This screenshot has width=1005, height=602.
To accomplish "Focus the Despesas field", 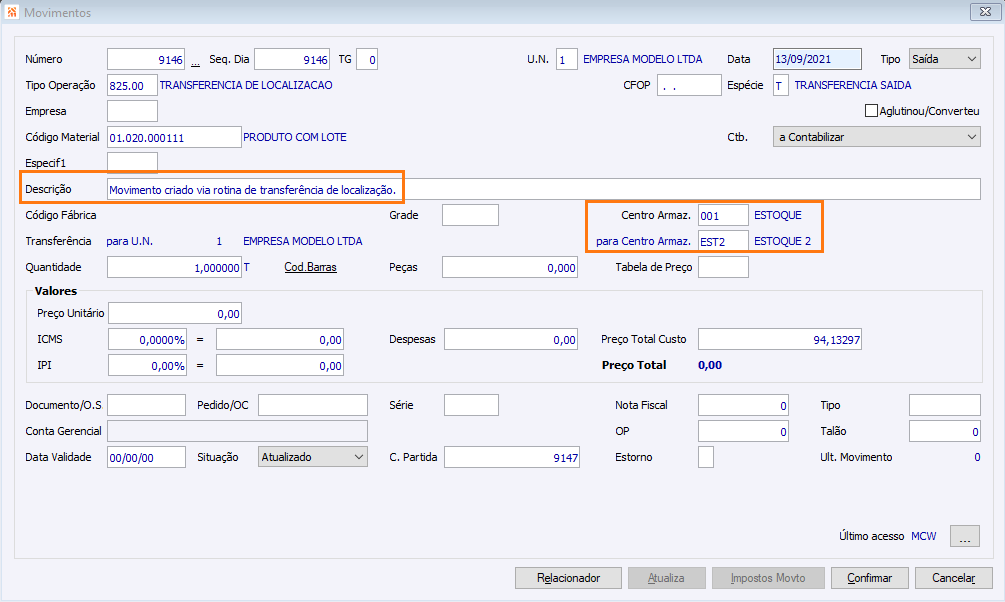I will click(x=511, y=339).
